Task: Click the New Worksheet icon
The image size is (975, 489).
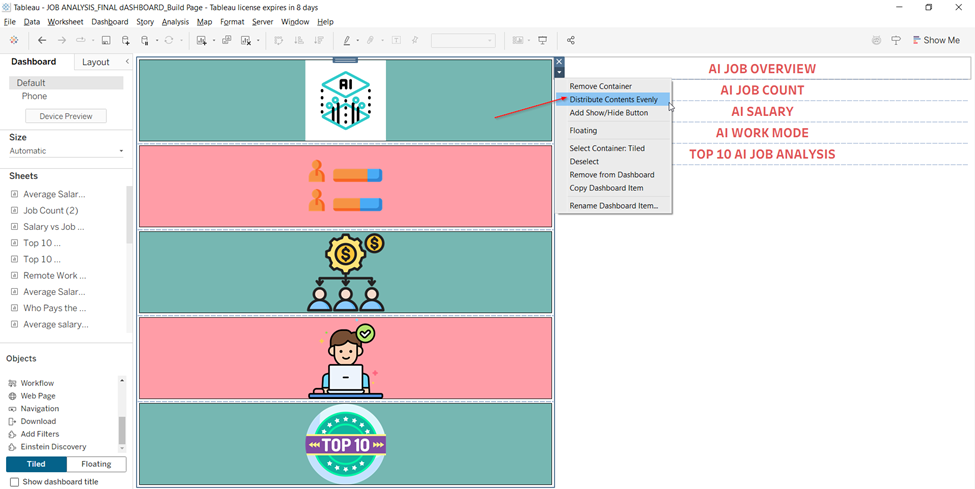Action: [201, 40]
